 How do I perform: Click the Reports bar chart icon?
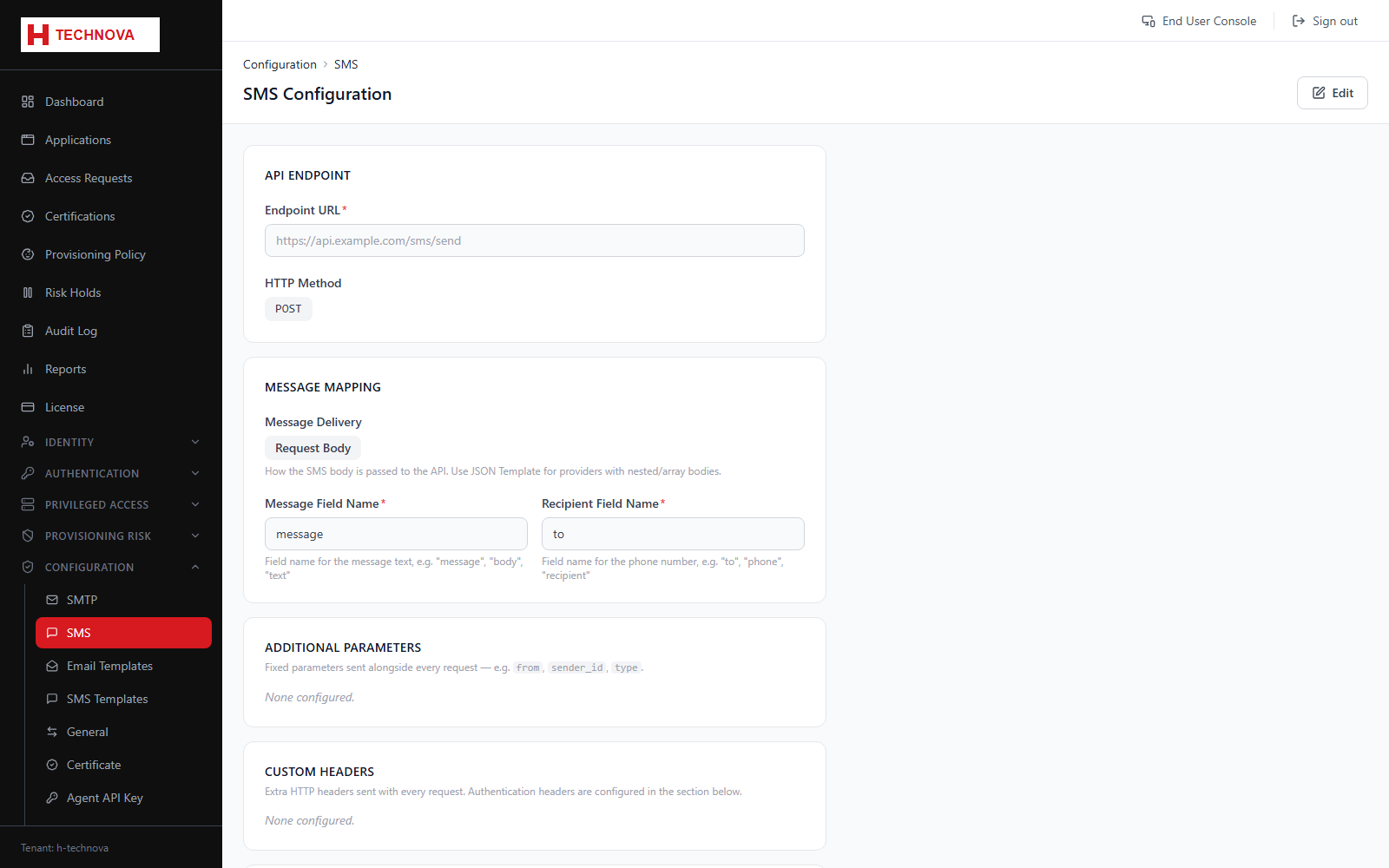pos(28,369)
